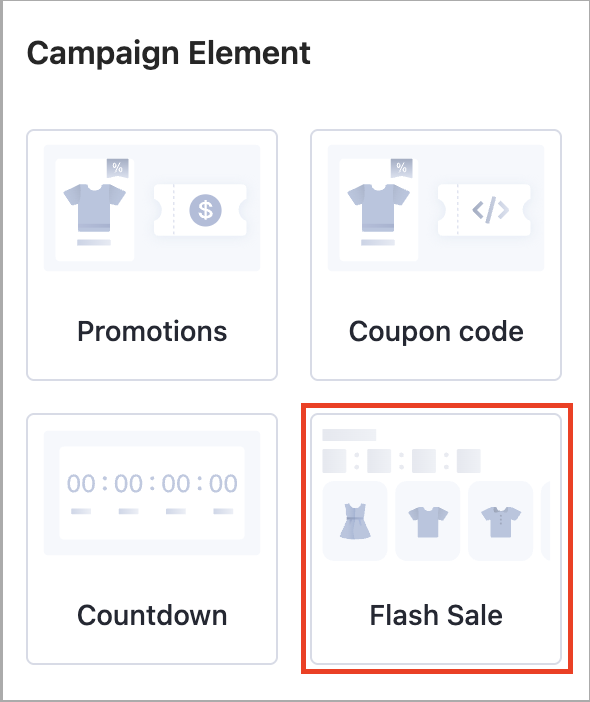Click the percent tag on Promotions shirt
This screenshot has width=590, height=702.
coord(118,168)
